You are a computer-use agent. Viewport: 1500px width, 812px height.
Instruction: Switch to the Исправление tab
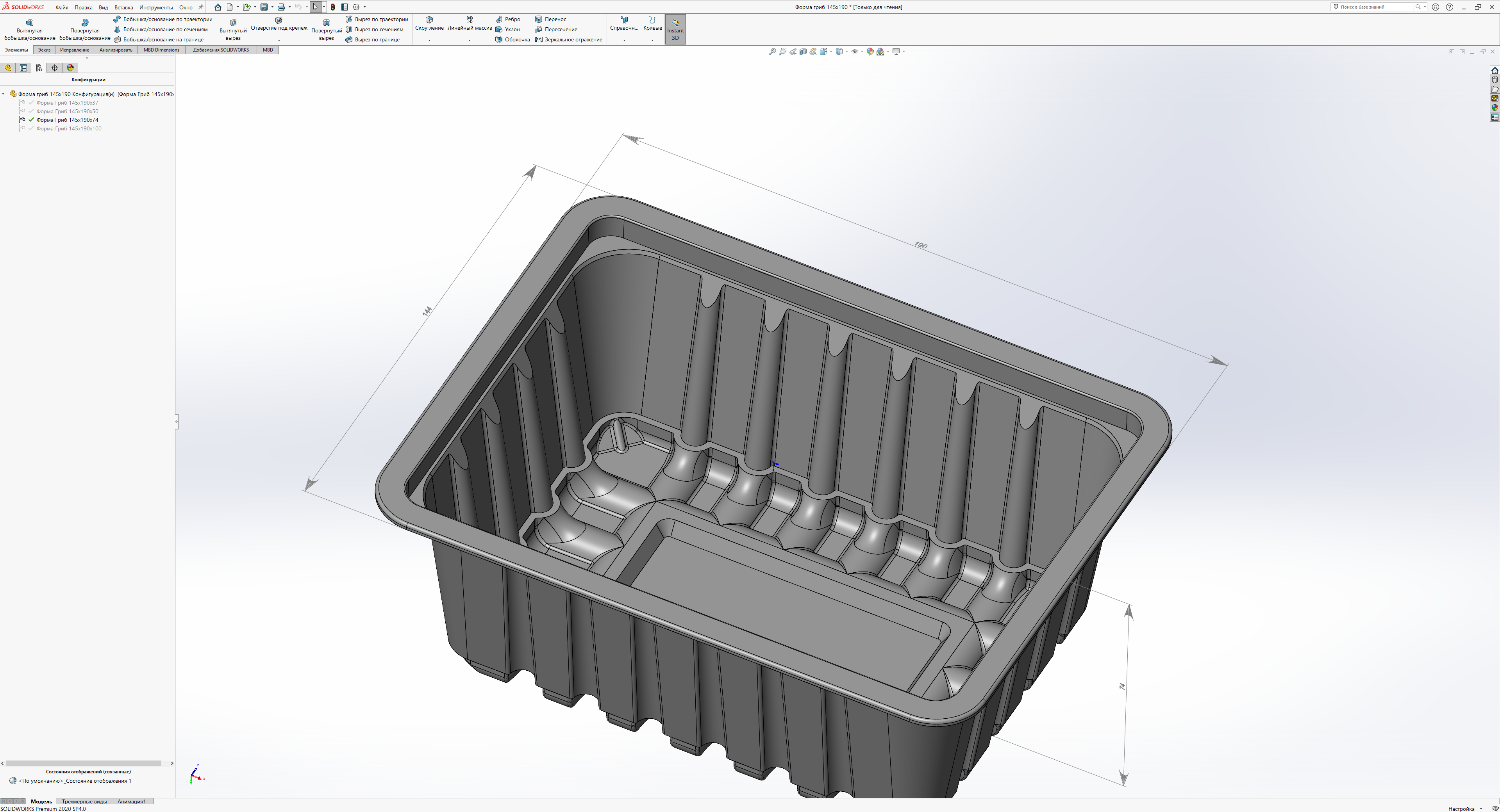click(x=75, y=50)
